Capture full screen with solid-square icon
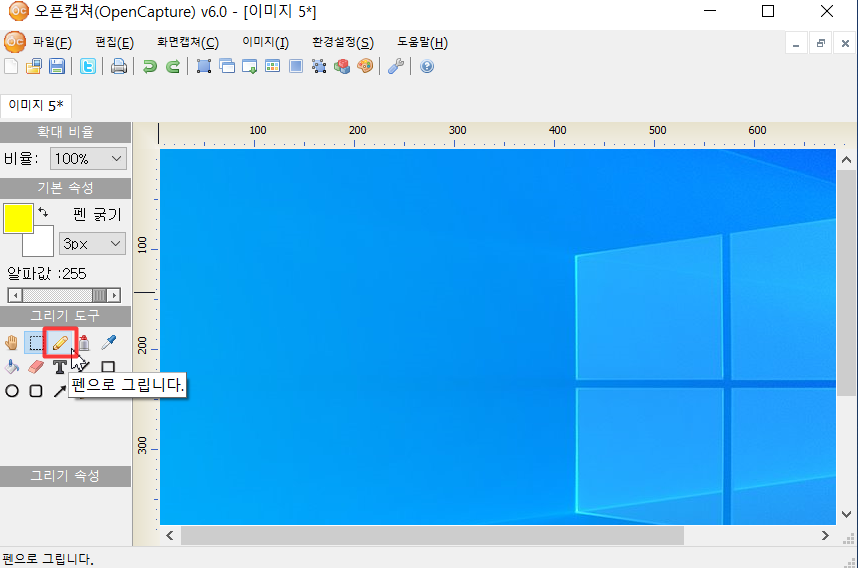The width and height of the screenshot is (858, 568). [x=296, y=66]
